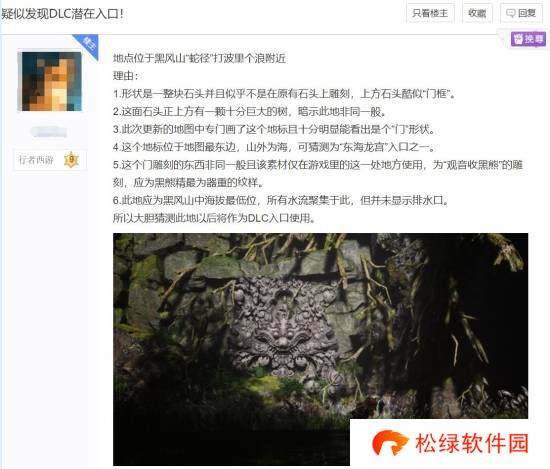Click the speech bubble icon inside 回复
Screen dimensions: 550x469
tap(510, 13)
